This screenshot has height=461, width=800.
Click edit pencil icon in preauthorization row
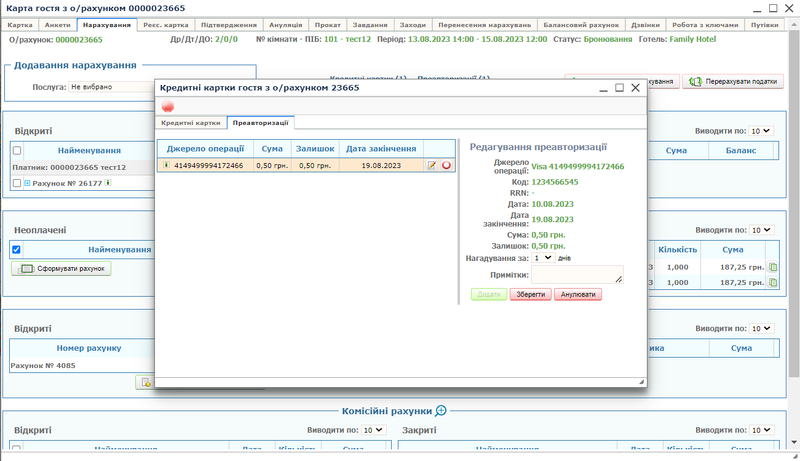432,165
